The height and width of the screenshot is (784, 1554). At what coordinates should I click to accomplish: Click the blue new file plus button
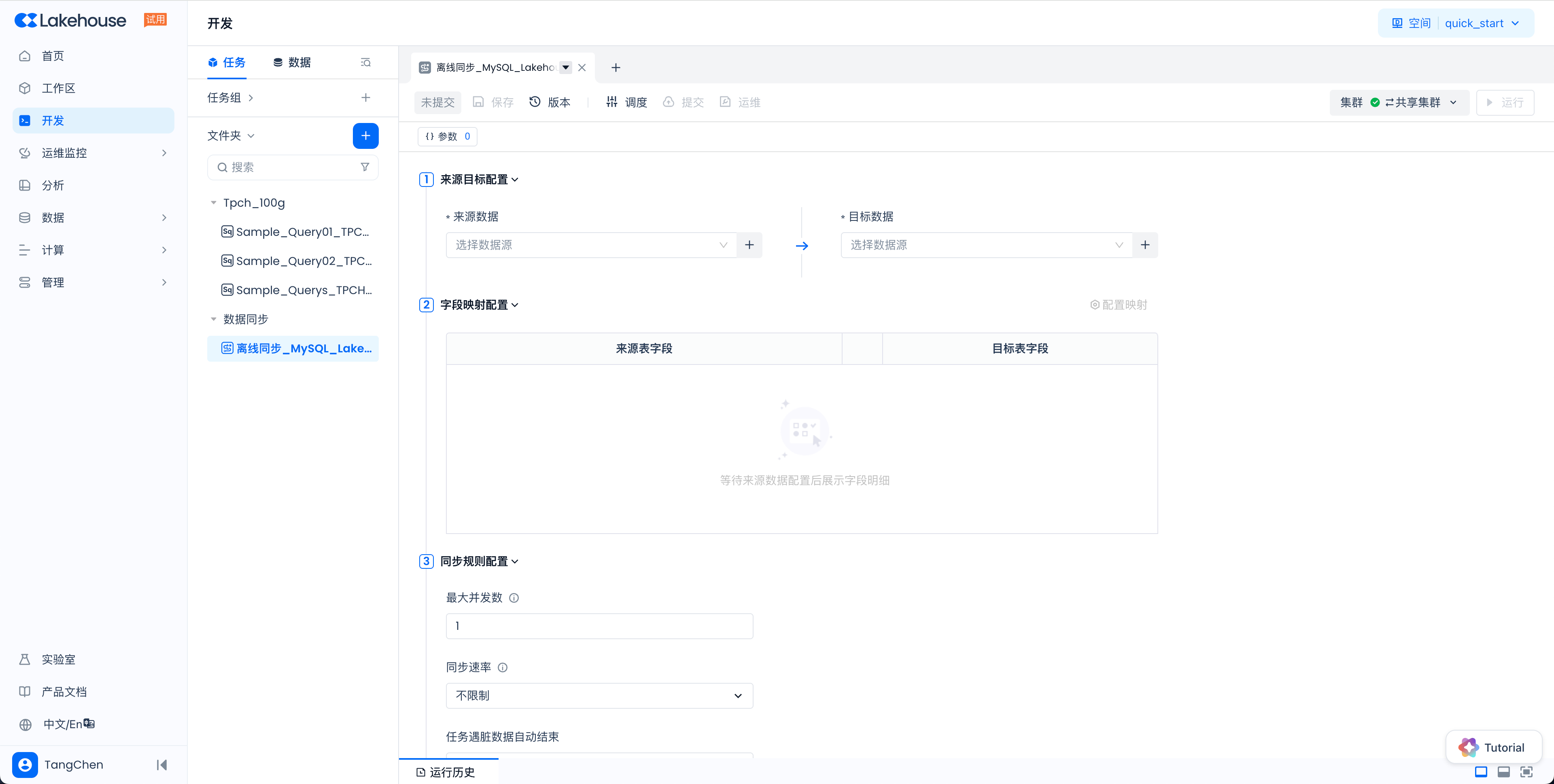(365, 136)
